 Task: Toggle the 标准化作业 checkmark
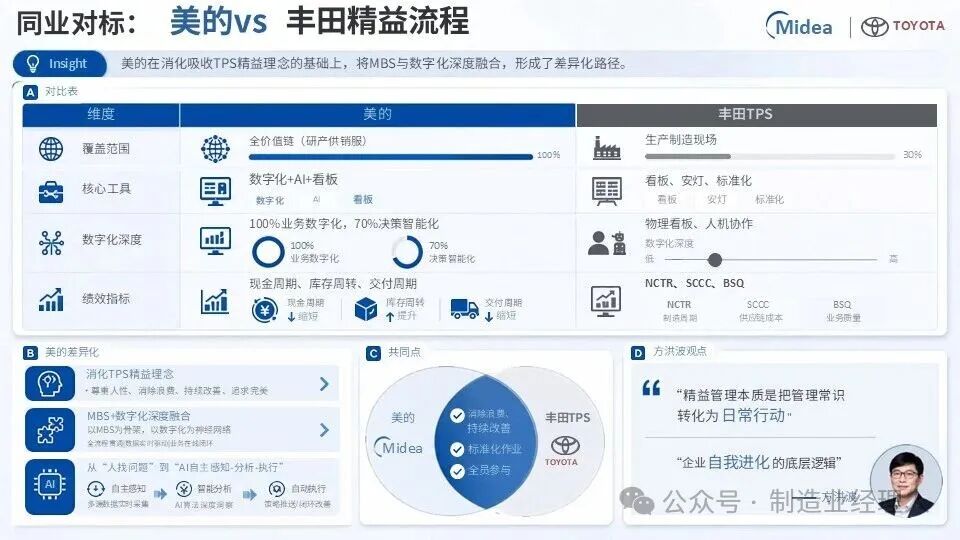tap(457, 449)
